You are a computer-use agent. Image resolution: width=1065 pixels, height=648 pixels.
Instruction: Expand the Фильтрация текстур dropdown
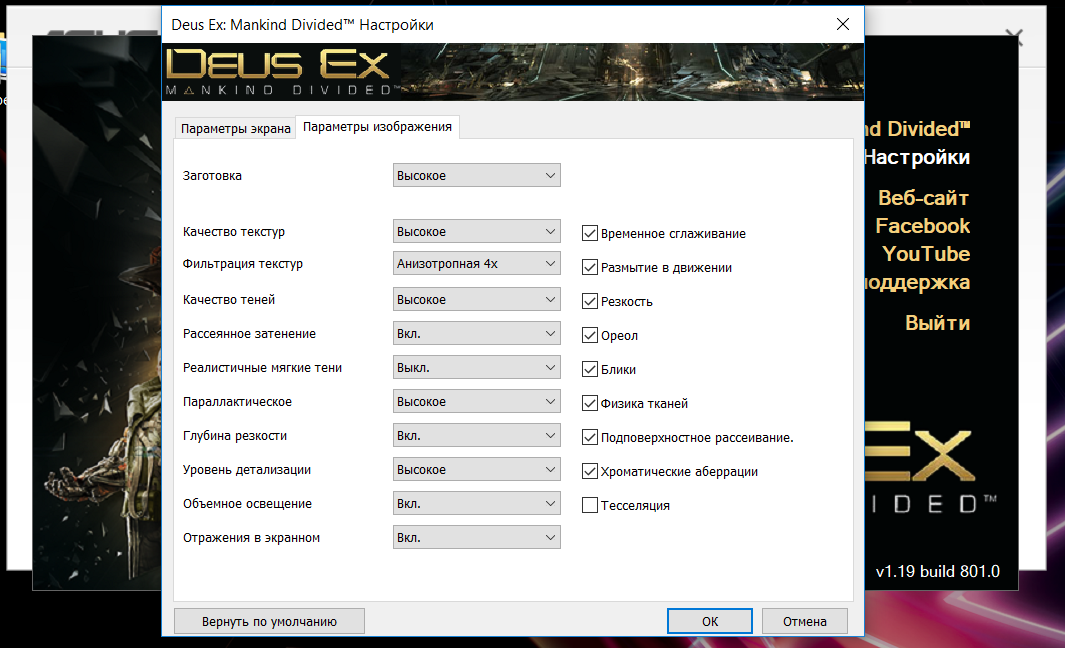[477, 264]
